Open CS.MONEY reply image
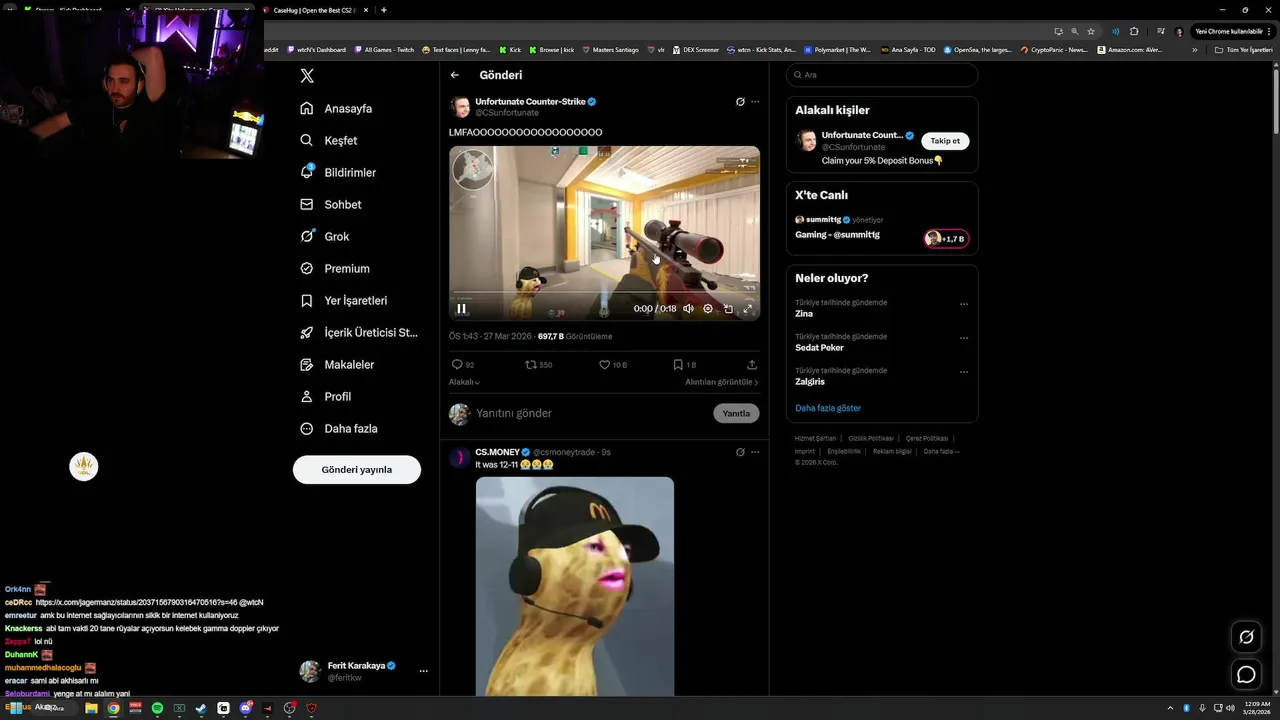The width and height of the screenshot is (1280, 720). [575, 586]
